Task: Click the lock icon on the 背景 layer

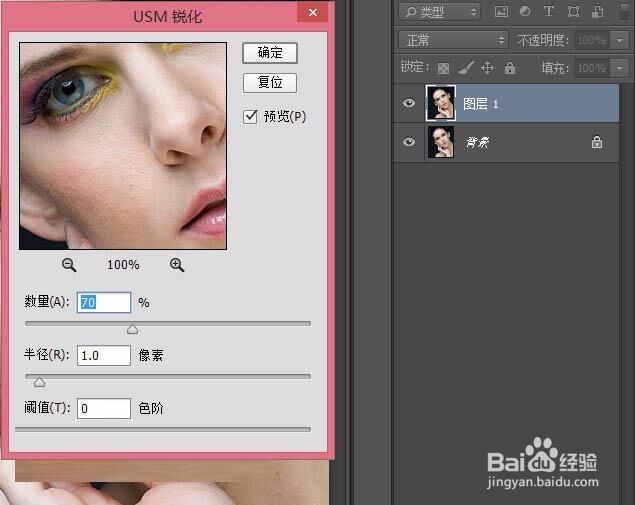Action: [597, 142]
